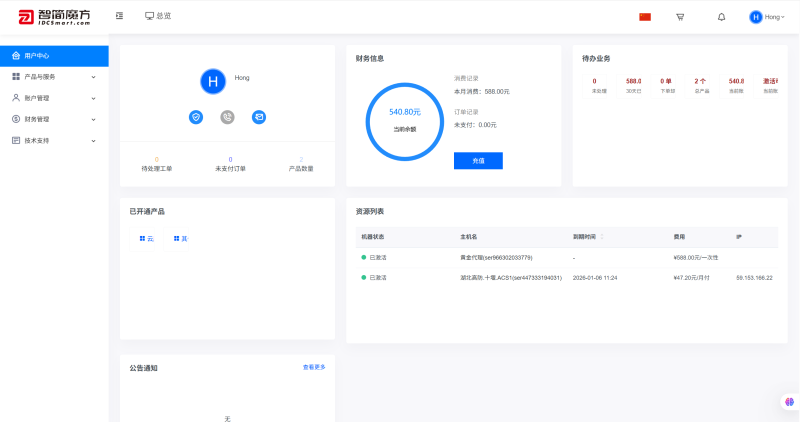Screen dimensions: 800x422
Task: Expand the 账户管理 sidebar menu
Action: click(x=54, y=98)
